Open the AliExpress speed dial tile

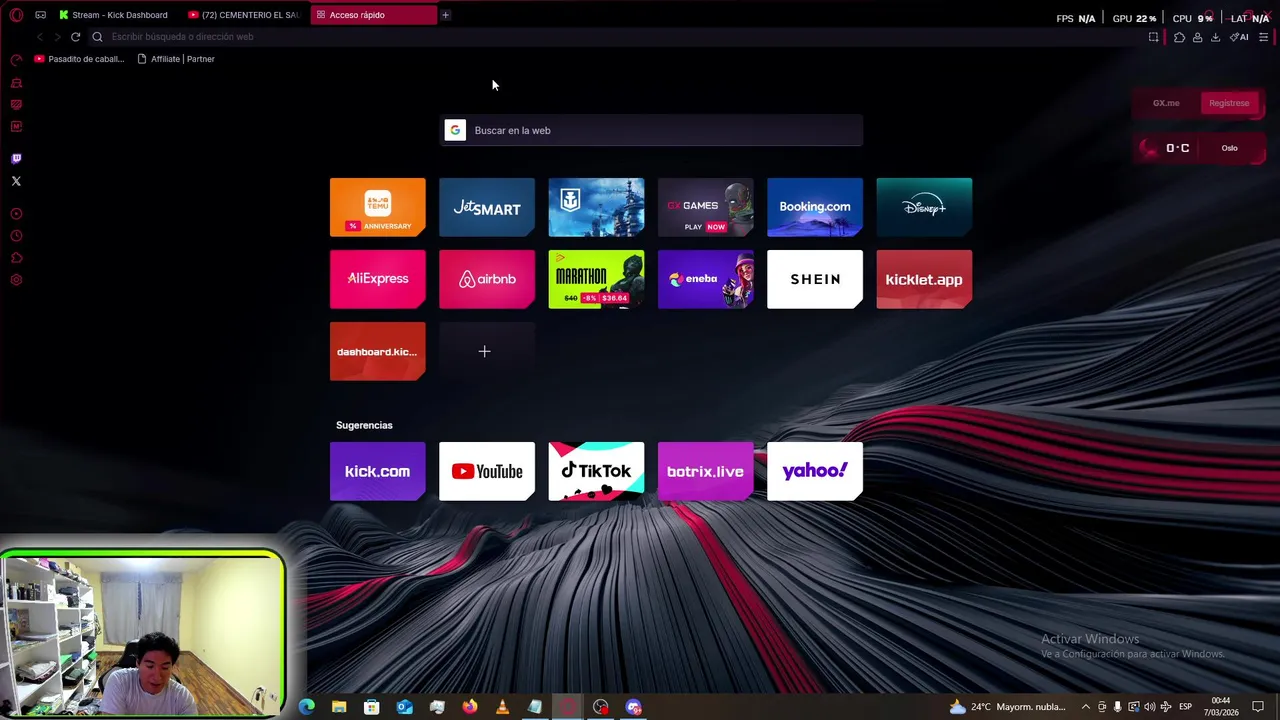click(x=377, y=279)
